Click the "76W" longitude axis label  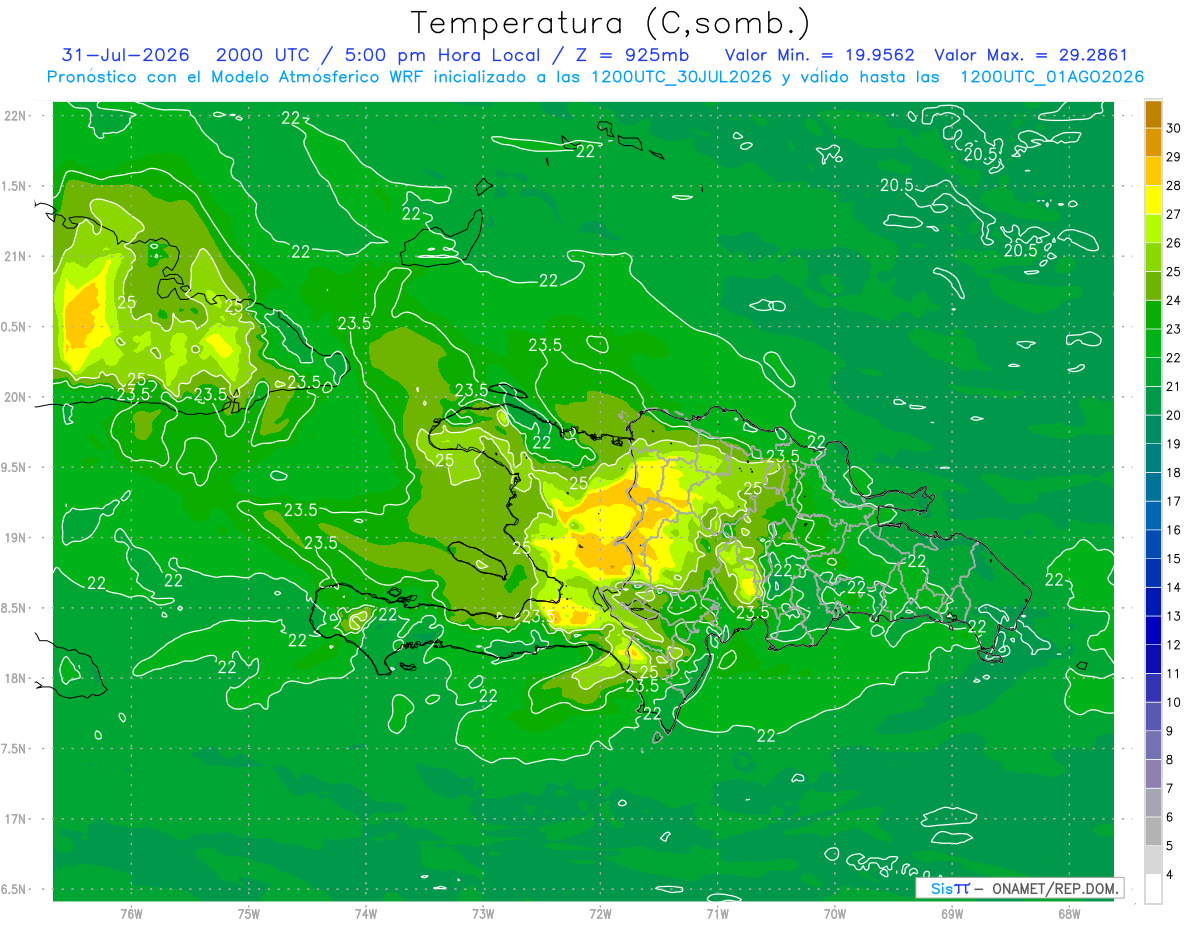pos(131,913)
